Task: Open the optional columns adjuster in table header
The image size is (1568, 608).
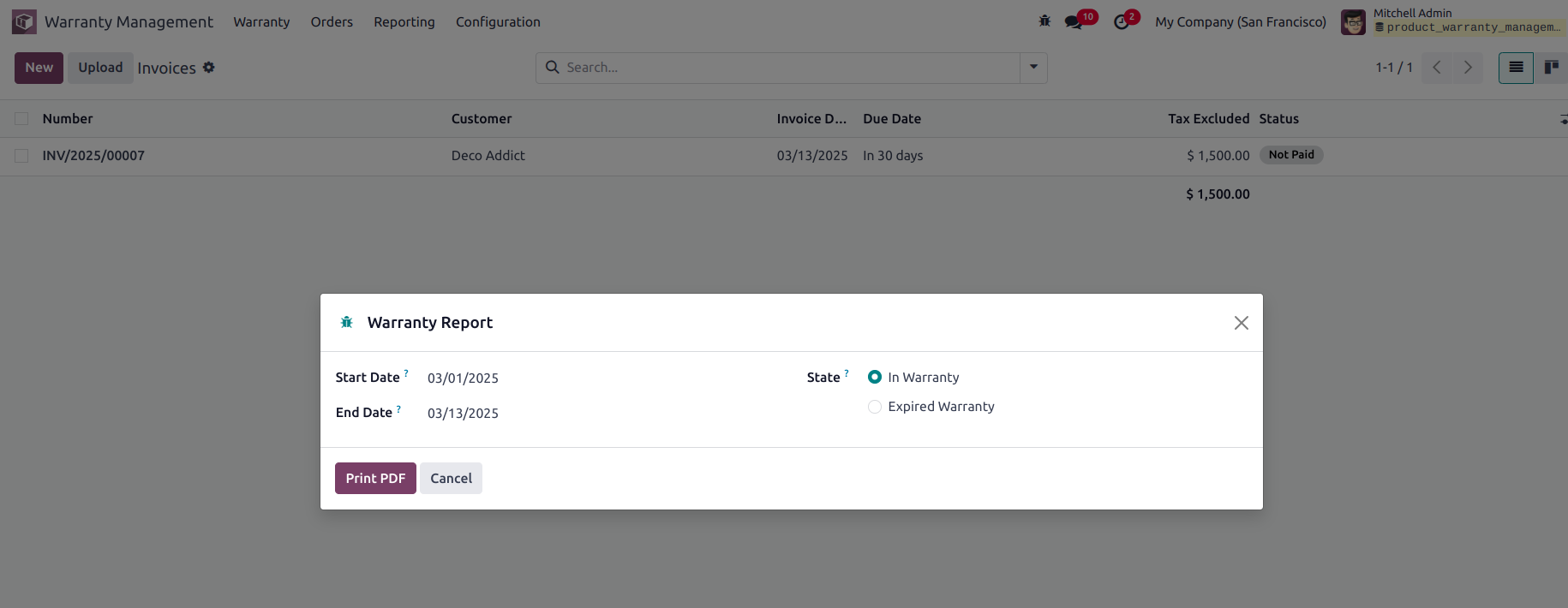Action: tap(1563, 120)
